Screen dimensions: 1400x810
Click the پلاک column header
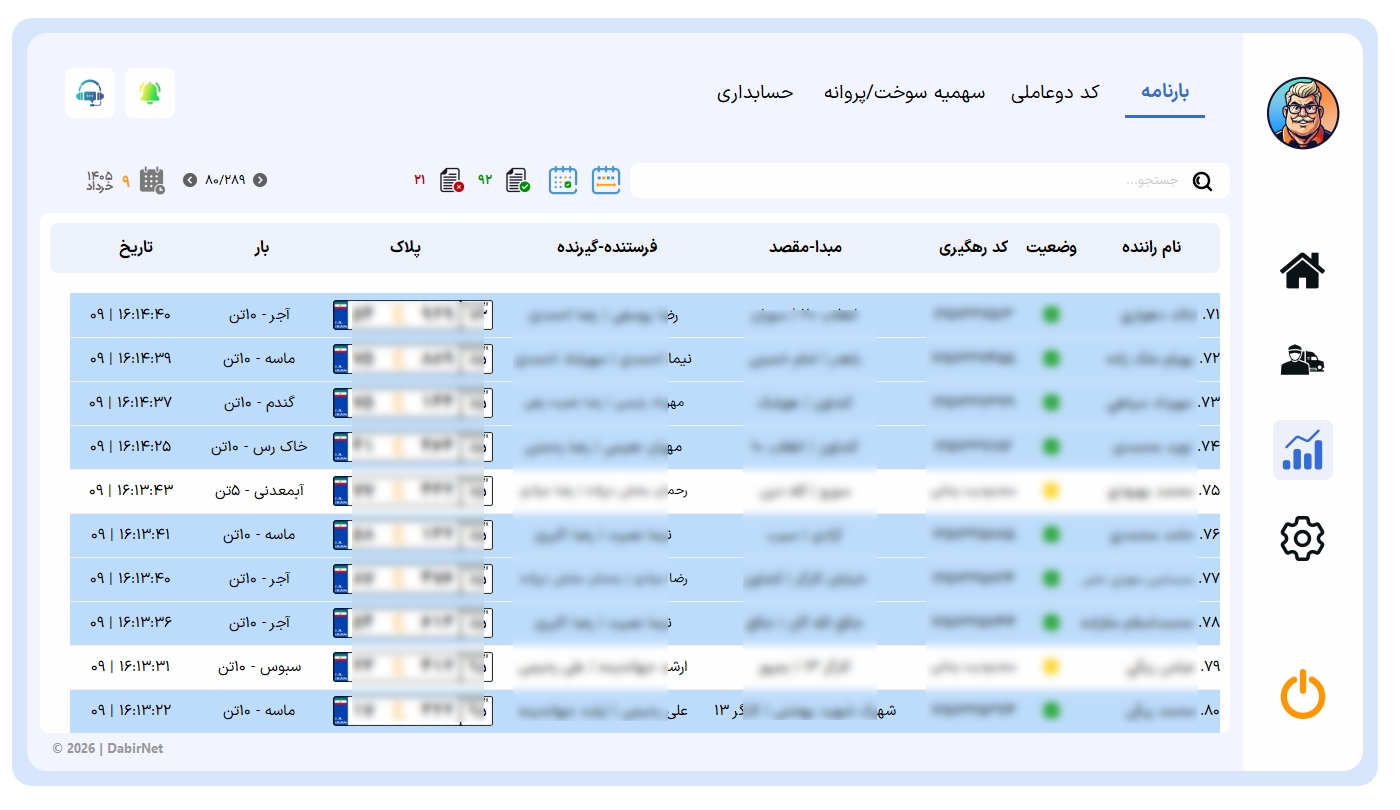point(406,247)
